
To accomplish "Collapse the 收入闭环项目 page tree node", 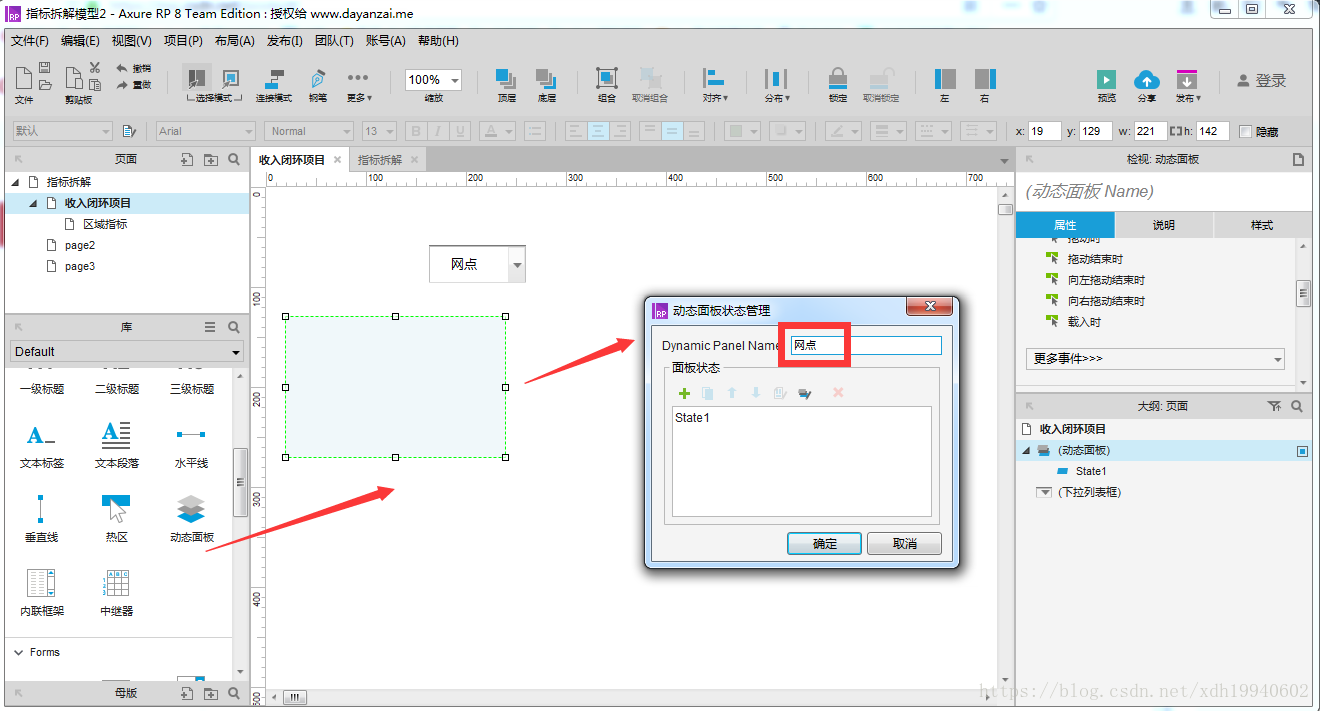I will tap(34, 203).
